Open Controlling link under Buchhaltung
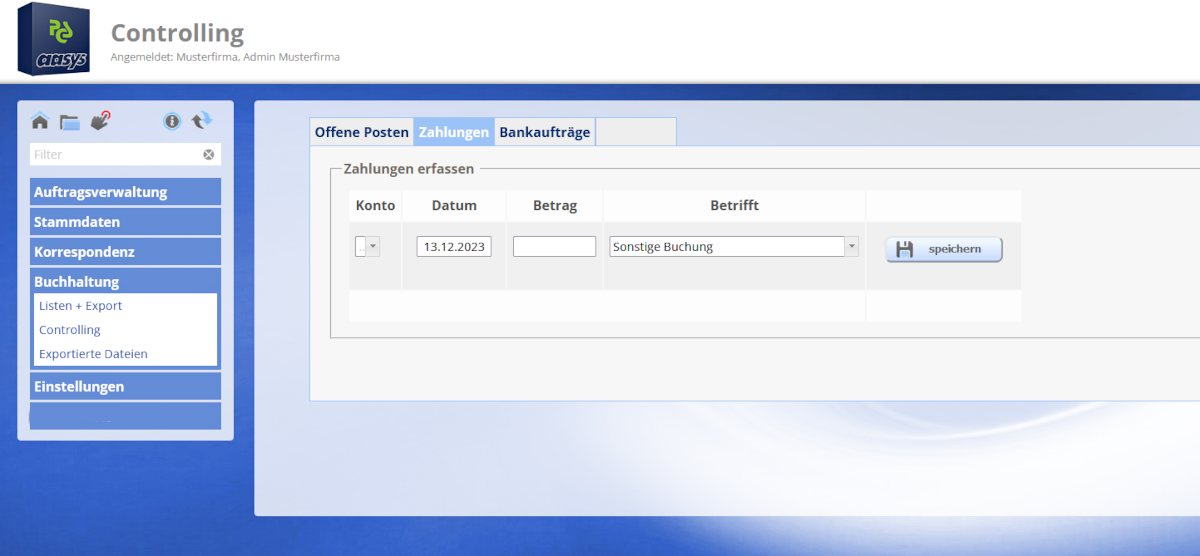 click(70, 330)
